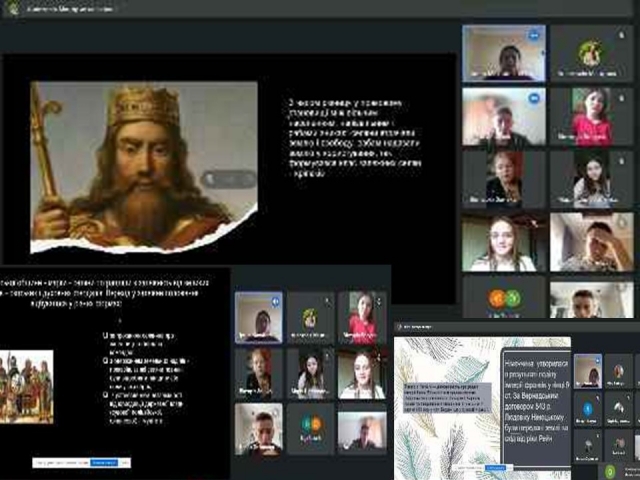The height and width of the screenshot is (480, 640).
Task: Select the tile of the girl with glasses, top-right grid
Action: 504,242
